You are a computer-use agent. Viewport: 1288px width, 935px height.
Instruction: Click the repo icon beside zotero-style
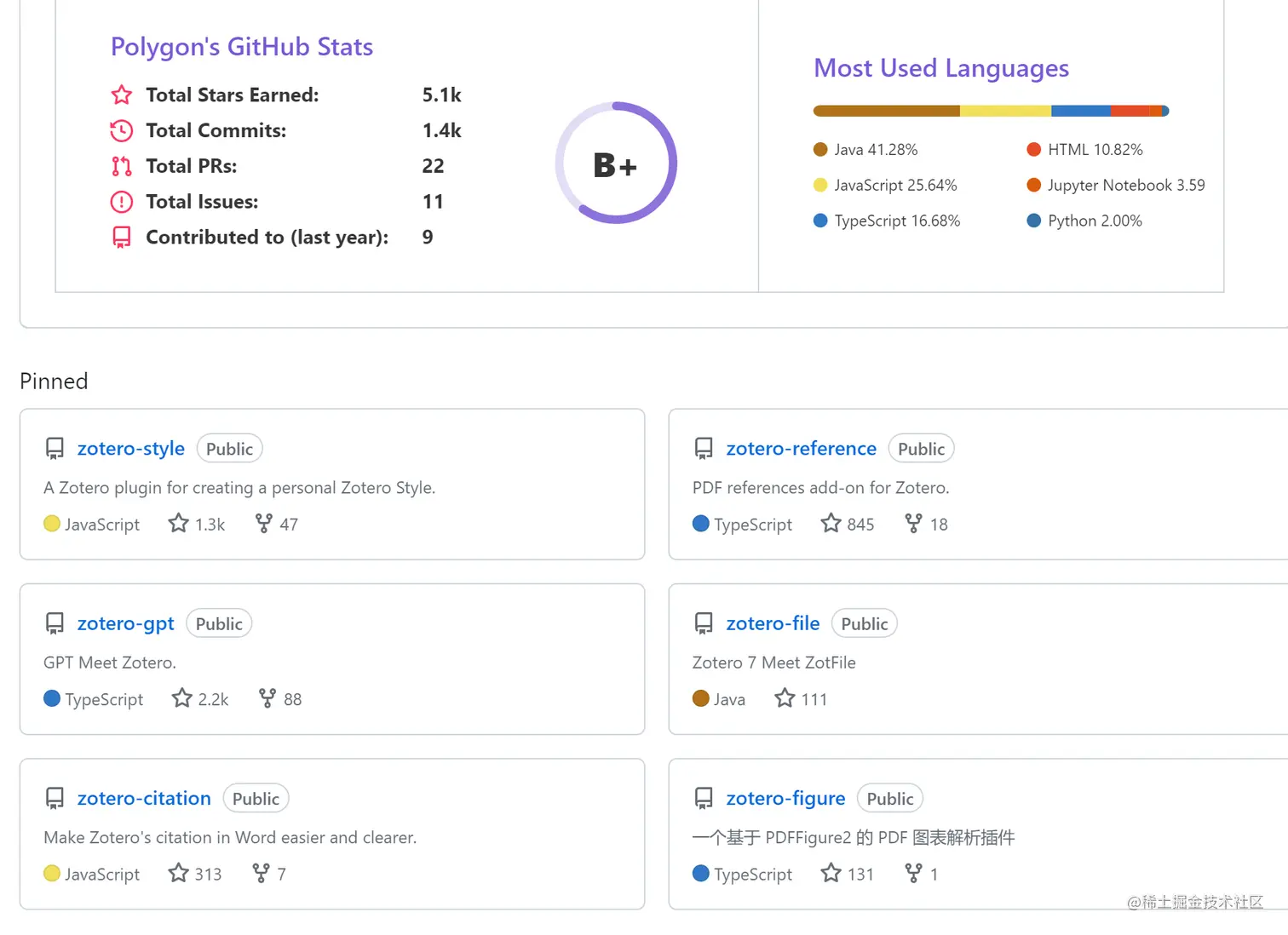click(55, 449)
